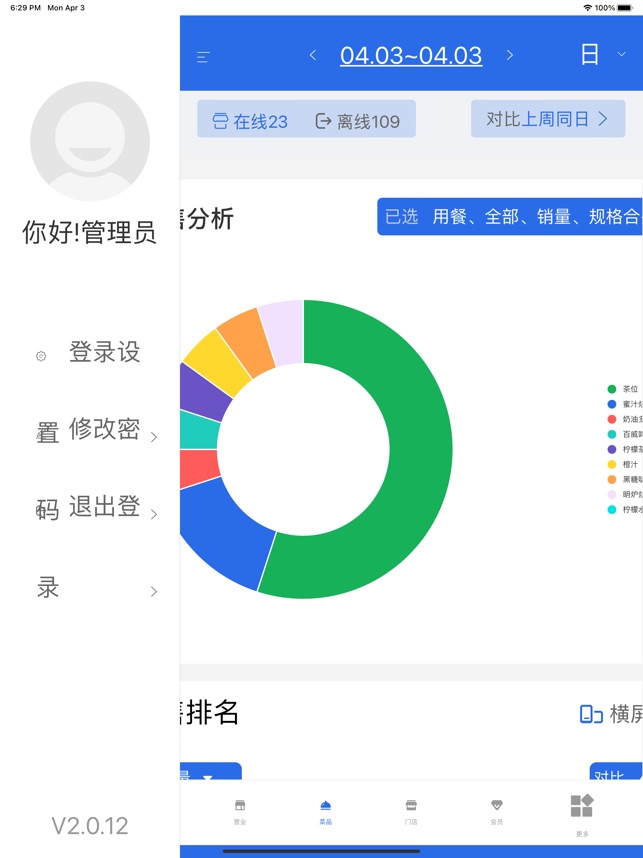Open the 04.03~04.03 date range link
The height and width of the screenshot is (858, 643).
click(x=411, y=55)
